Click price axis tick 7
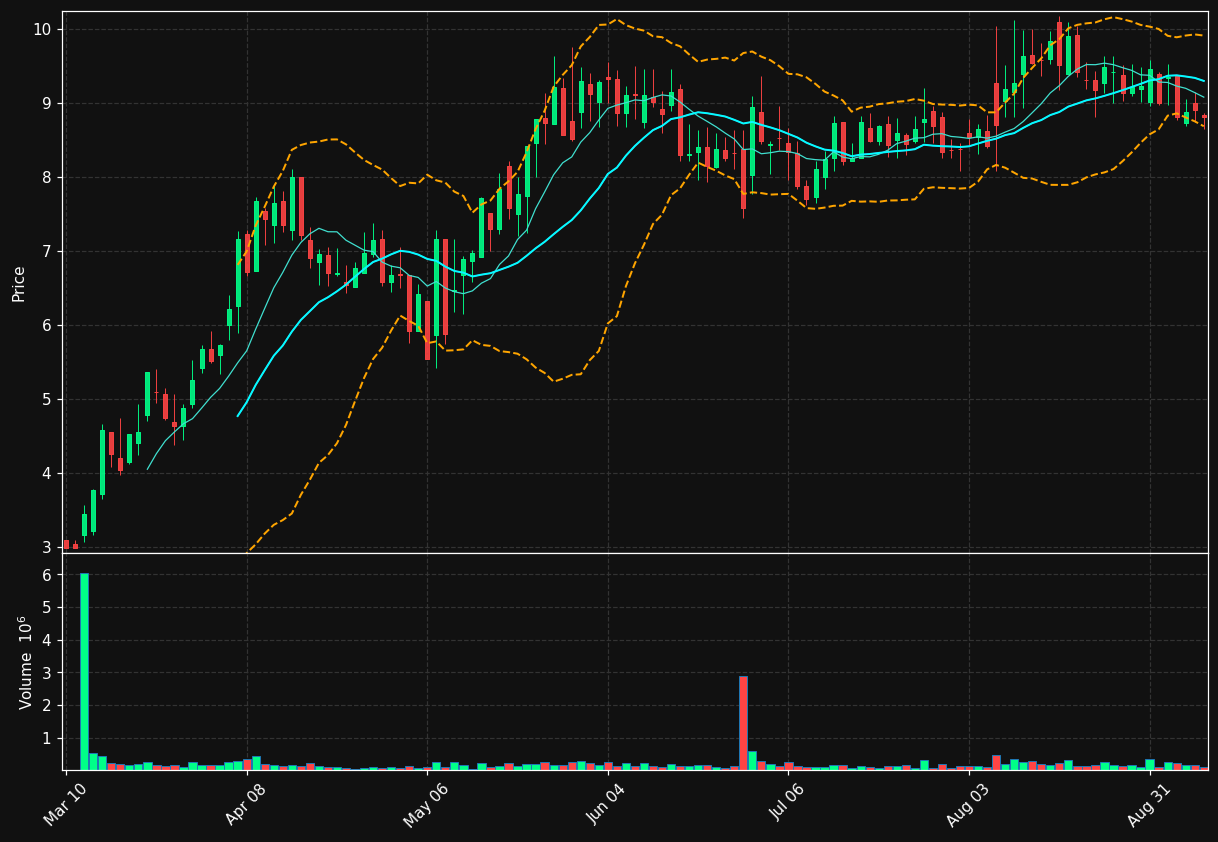 pyautogui.click(x=46, y=252)
